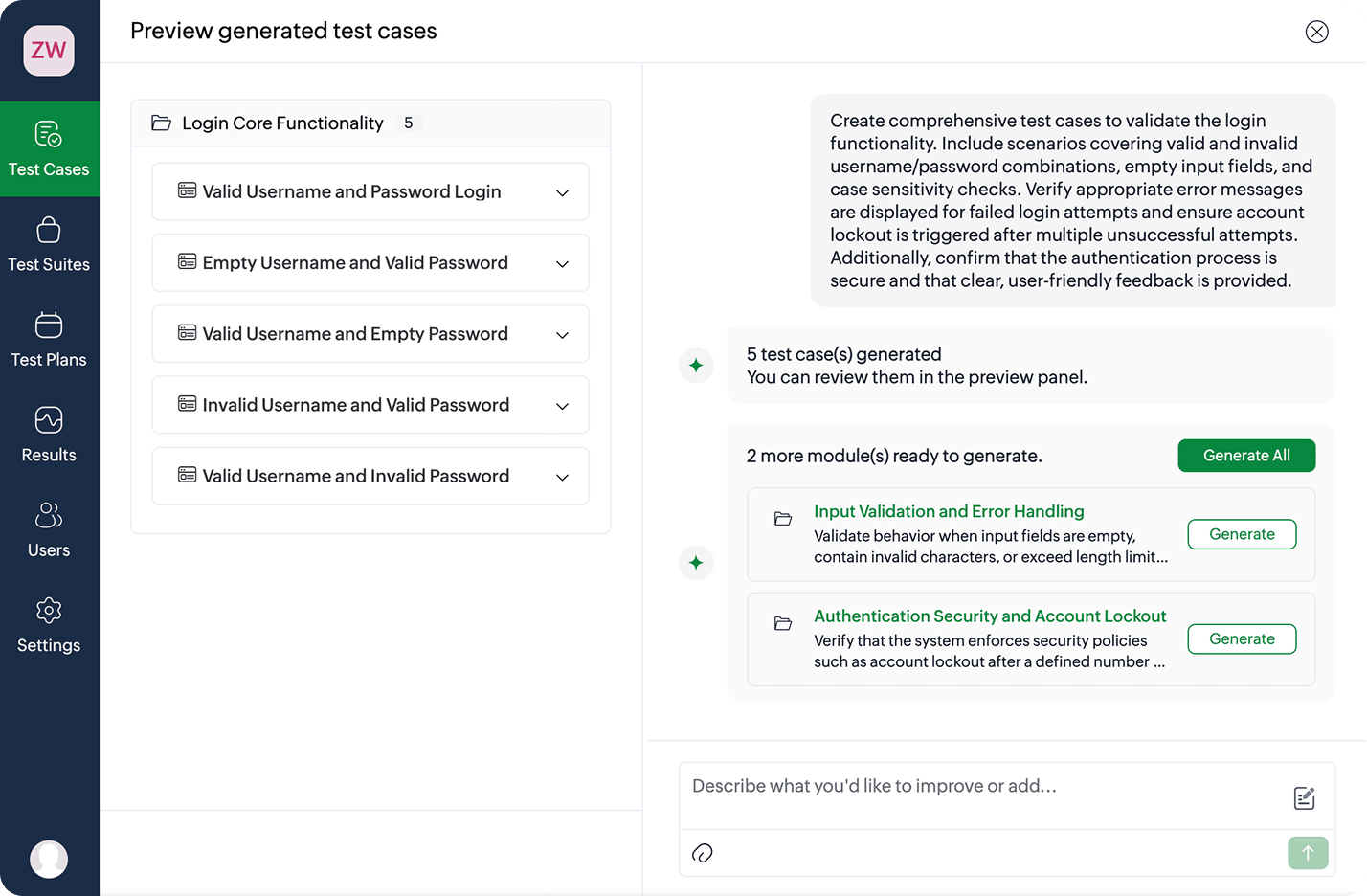Select 'Invalid Username and Valid Password' title text
Image resolution: width=1367 pixels, height=896 pixels.
tap(356, 405)
